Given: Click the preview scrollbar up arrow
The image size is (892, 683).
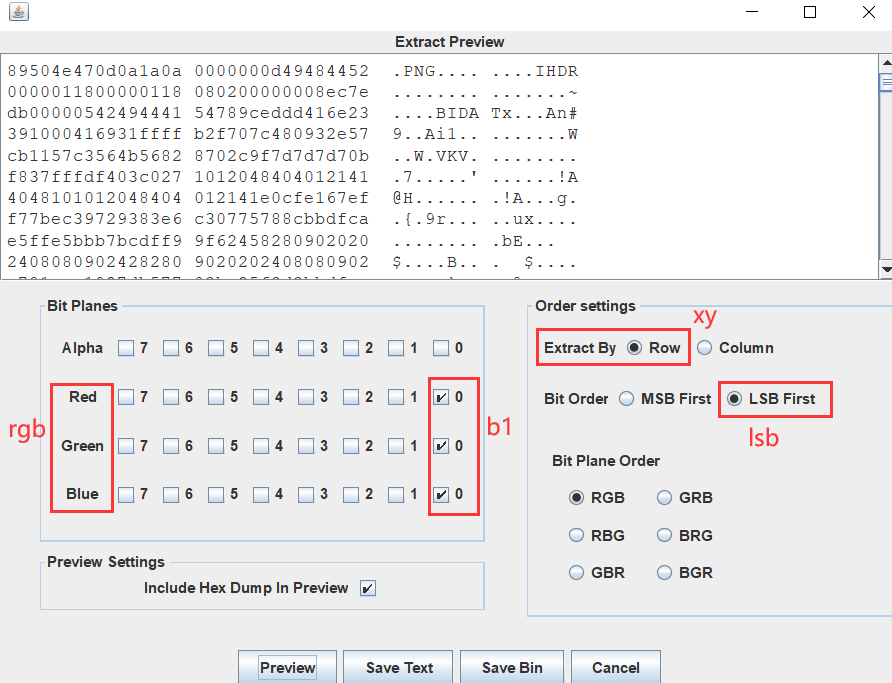Looking at the screenshot, I should point(886,62).
